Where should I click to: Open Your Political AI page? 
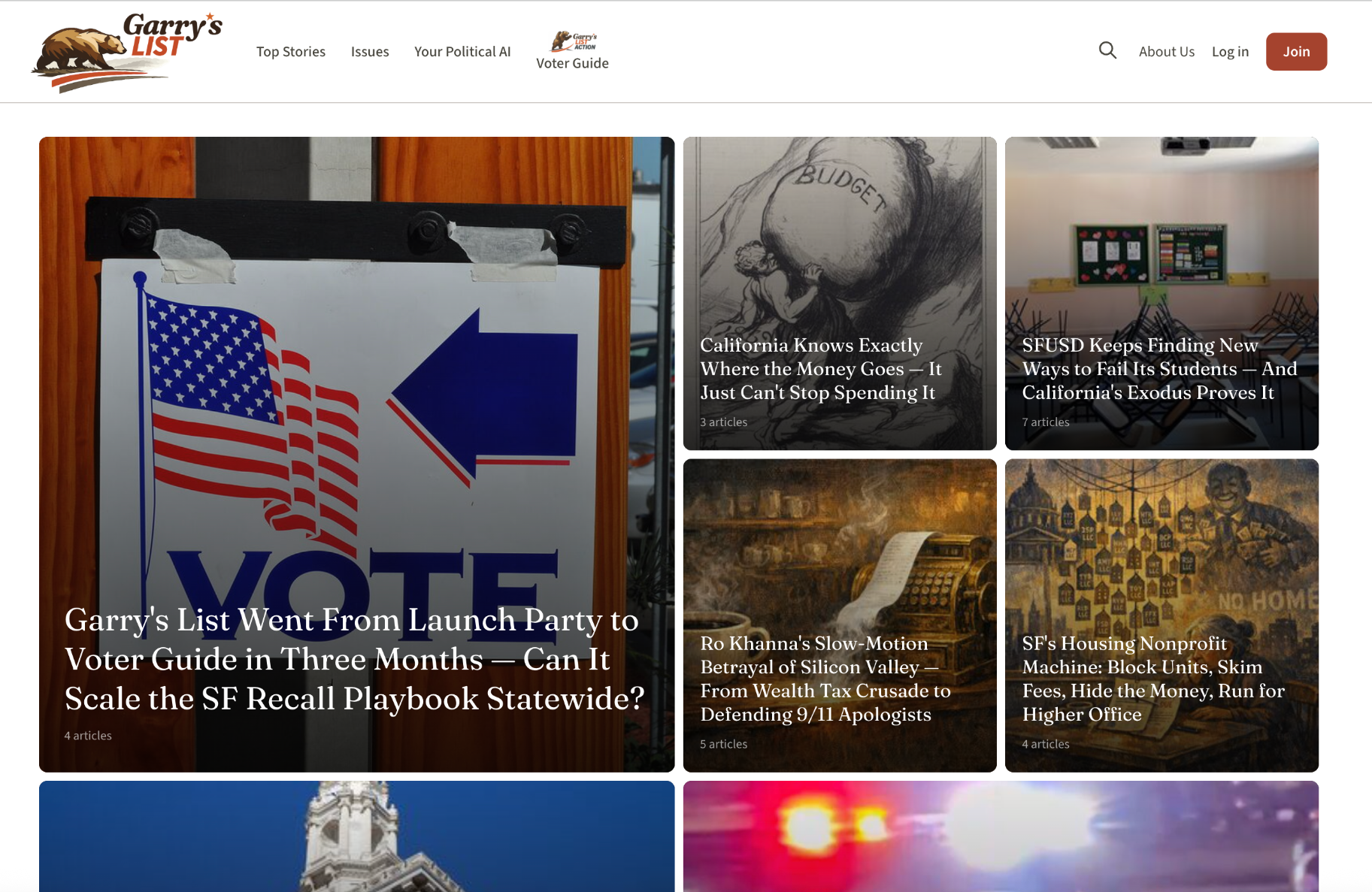462,51
